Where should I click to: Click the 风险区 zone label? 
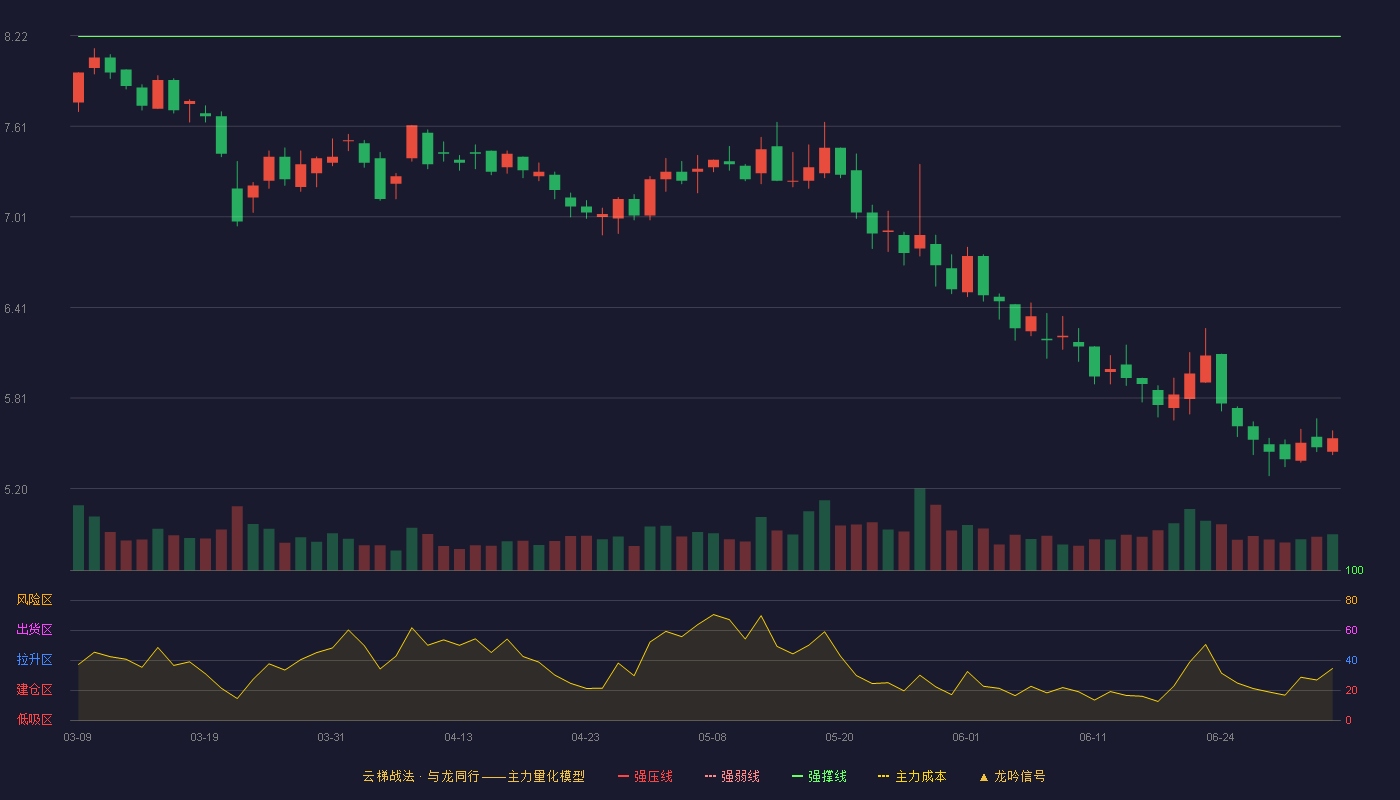pyautogui.click(x=34, y=600)
